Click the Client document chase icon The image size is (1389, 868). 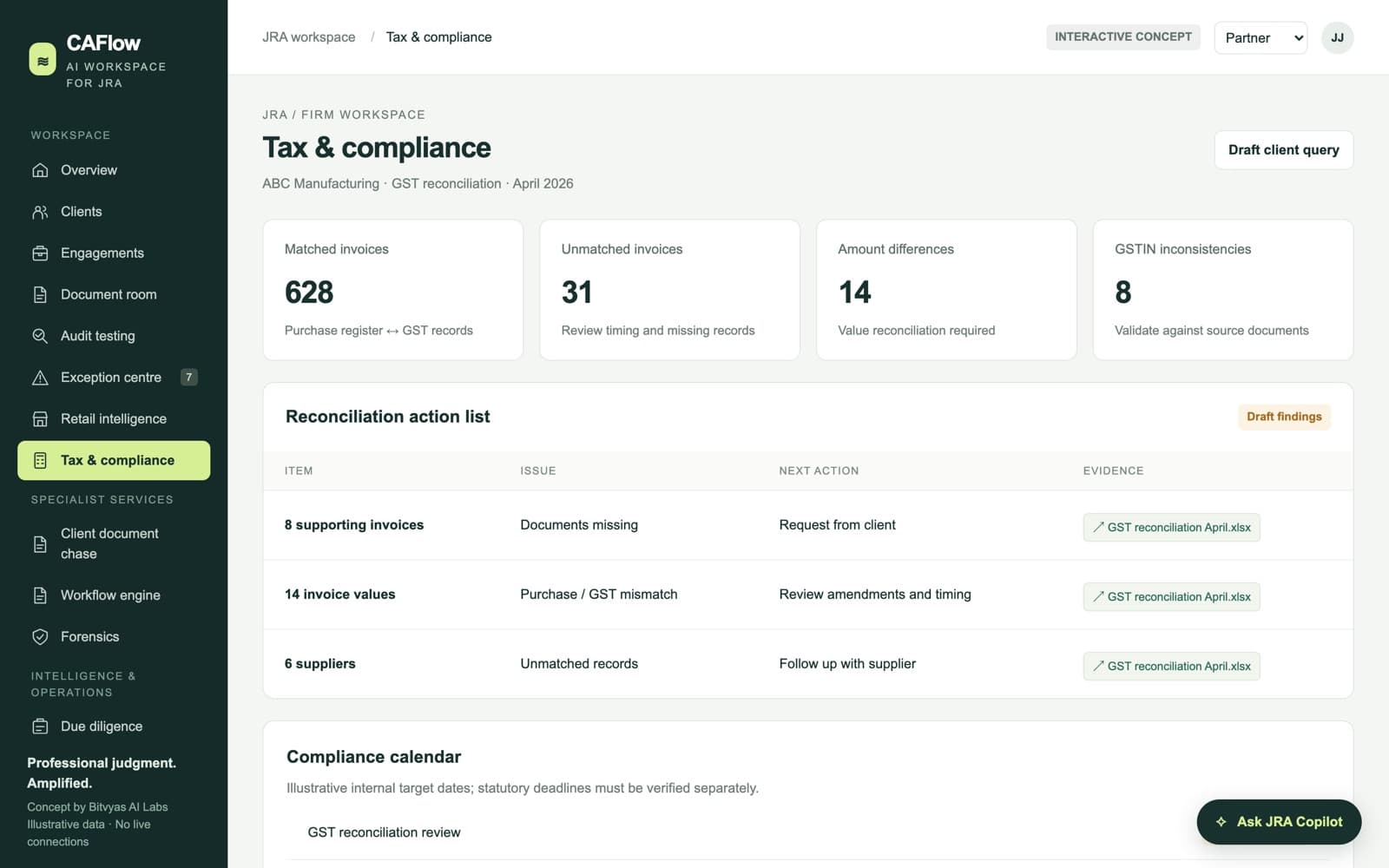click(x=40, y=544)
